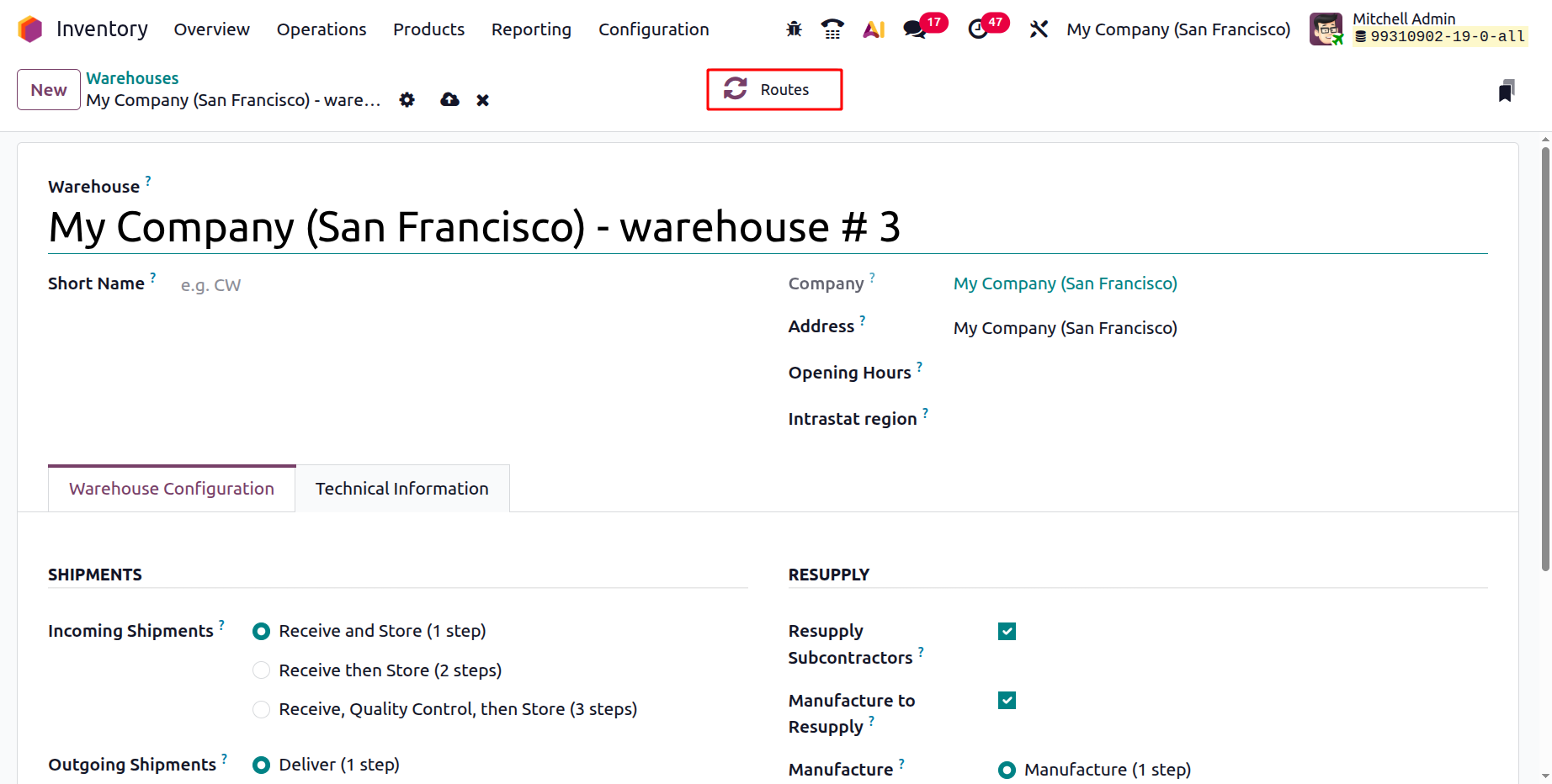Screen dimensions: 1552x784
Task: Uncheck the Resupply Subcontractors checkbox
Action: tap(1007, 632)
